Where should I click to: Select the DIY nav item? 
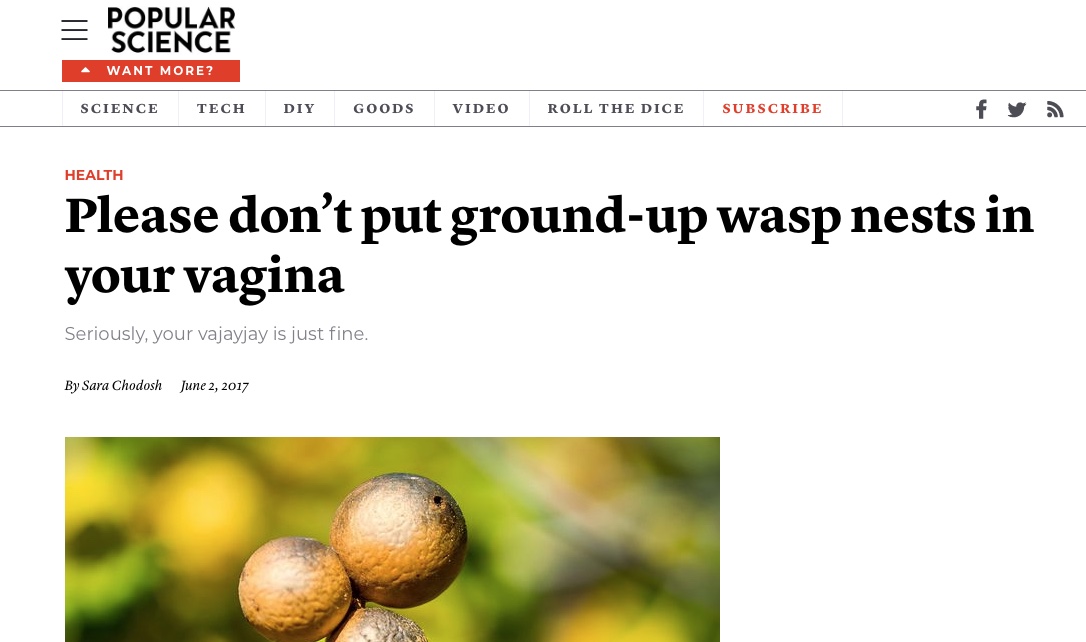[x=299, y=109]
